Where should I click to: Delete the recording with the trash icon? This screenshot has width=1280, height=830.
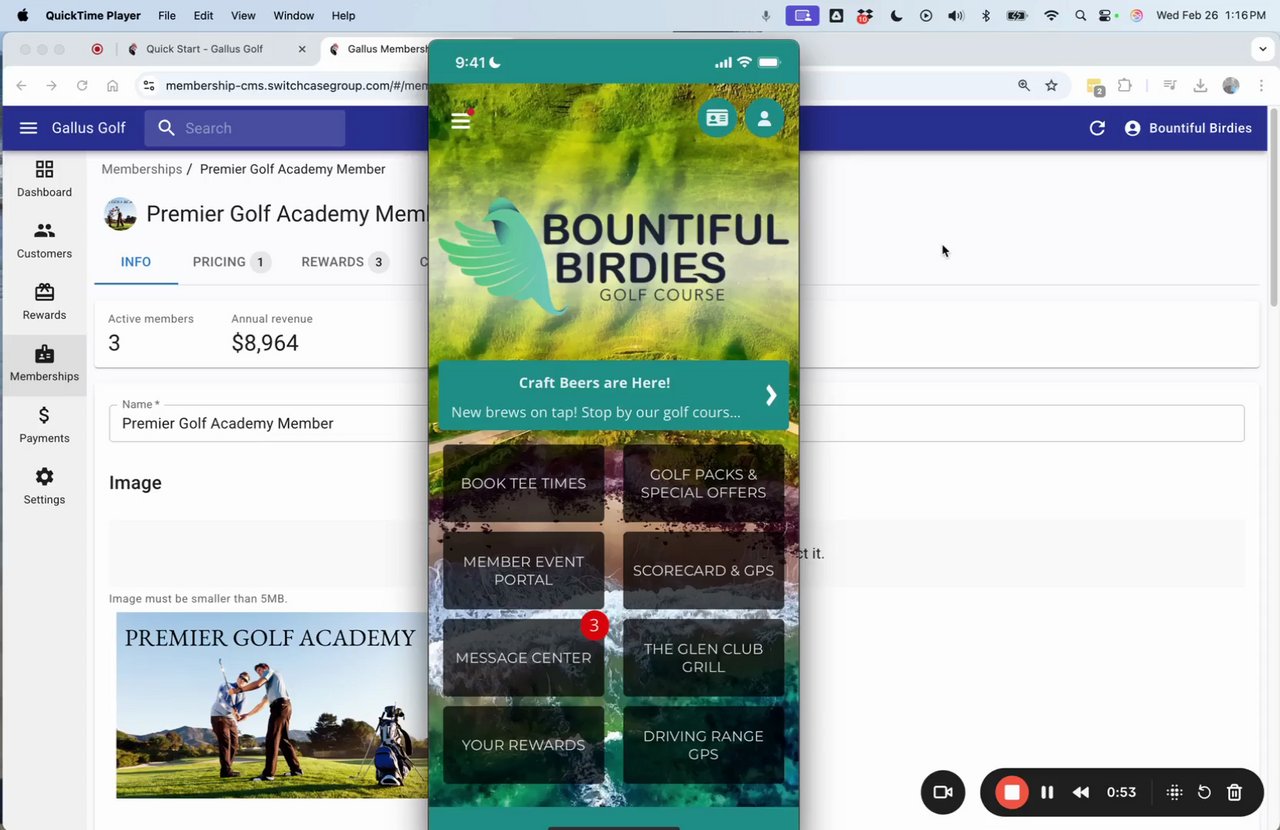(x=1234, y=792)
